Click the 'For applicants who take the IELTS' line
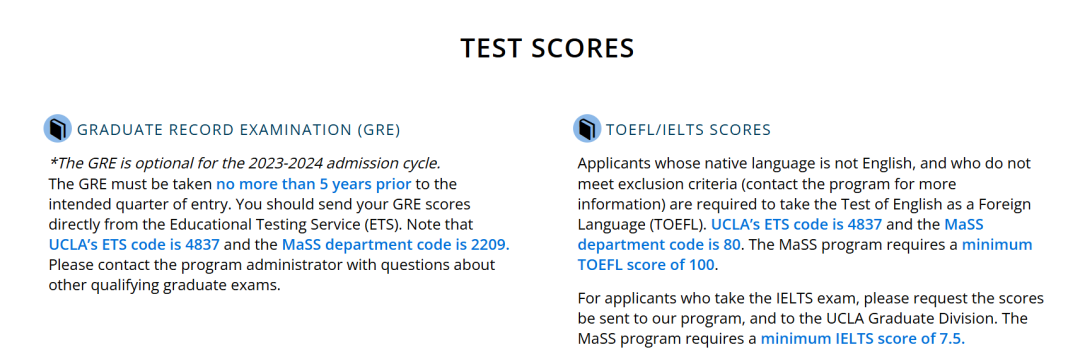 tap(810, 299)
